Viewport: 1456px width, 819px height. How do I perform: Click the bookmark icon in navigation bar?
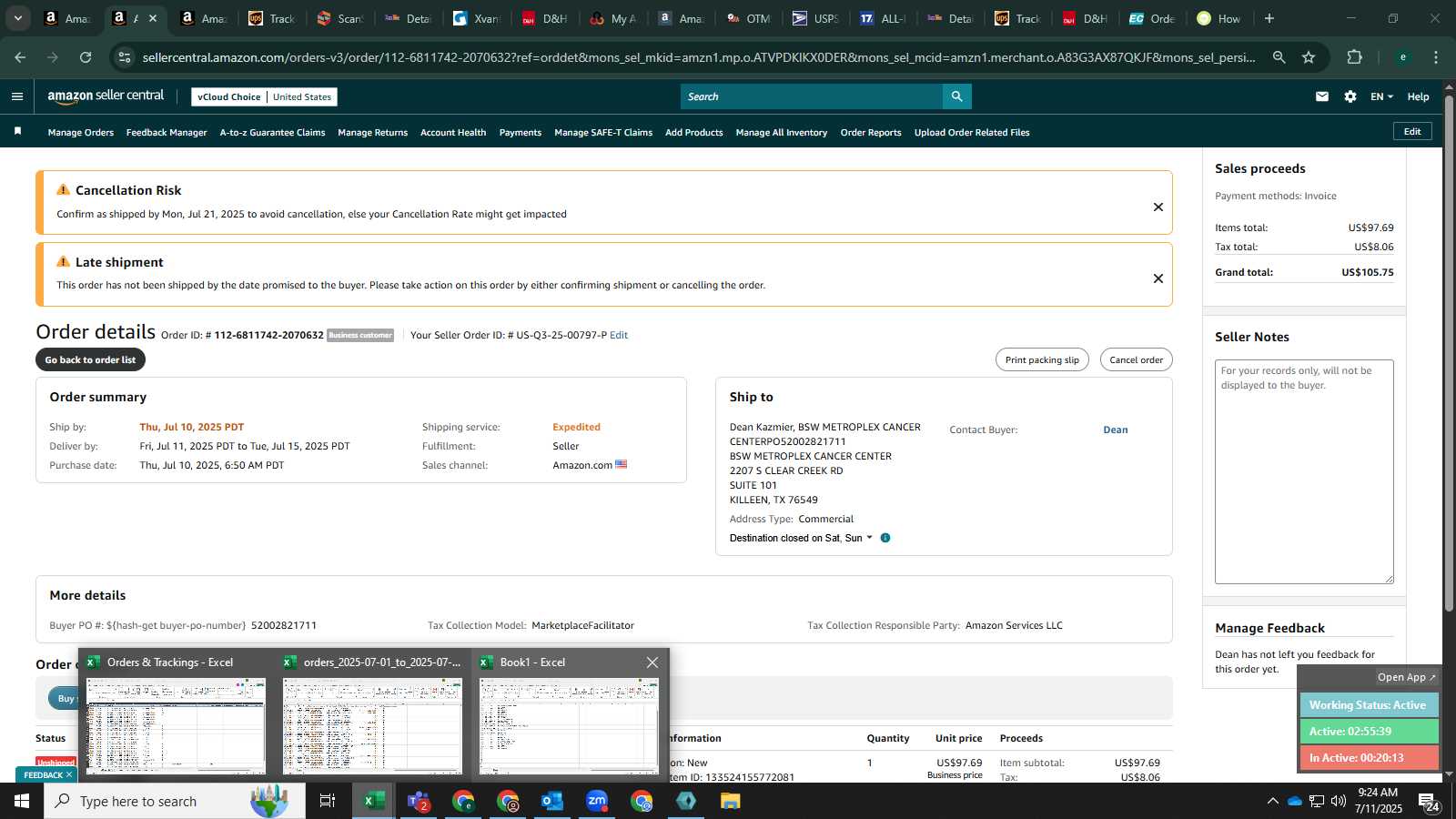coord(17,132)
